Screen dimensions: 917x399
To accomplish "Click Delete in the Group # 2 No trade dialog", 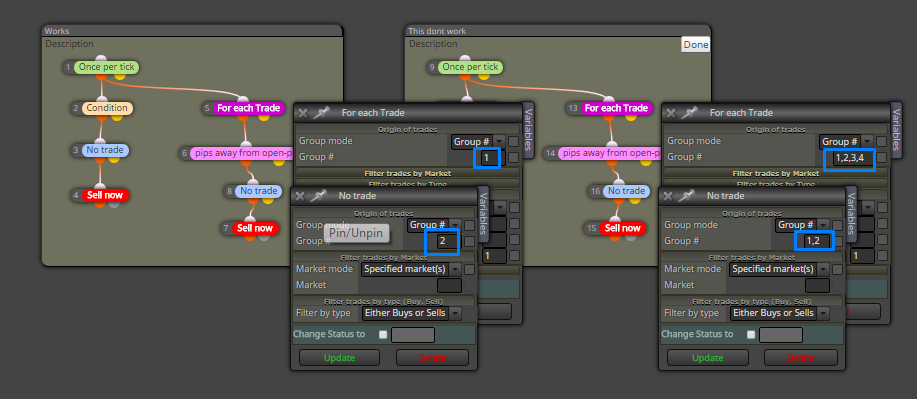I will click(x=432, y=357).
